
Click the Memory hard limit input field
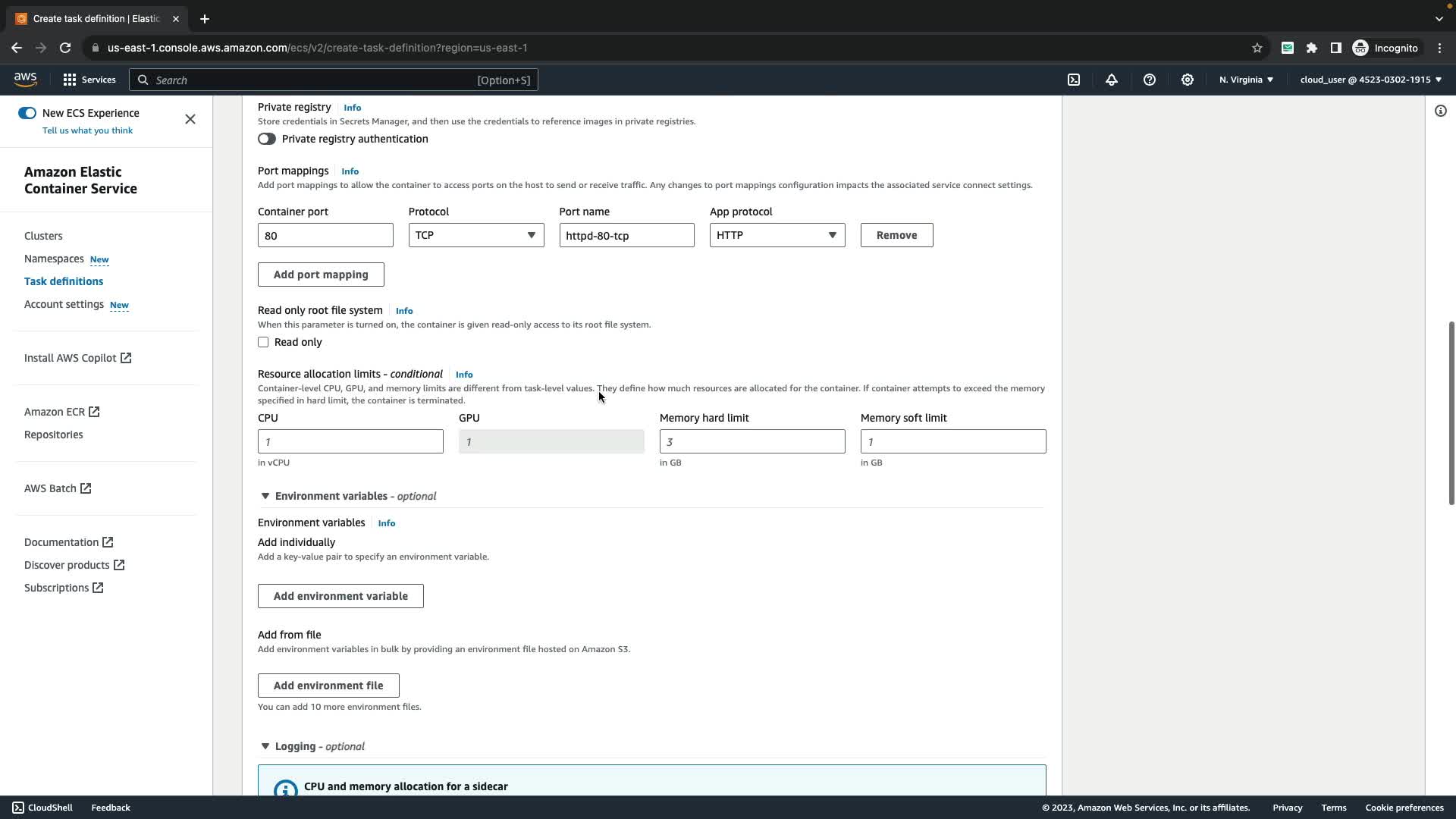pyautogui.click(x=752, y=441)
